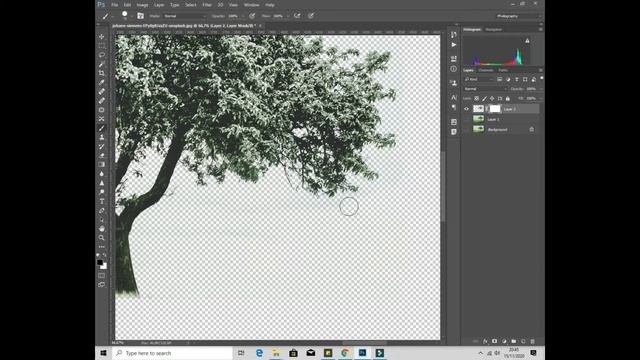Open the Info panel icon

click(454, 69)
